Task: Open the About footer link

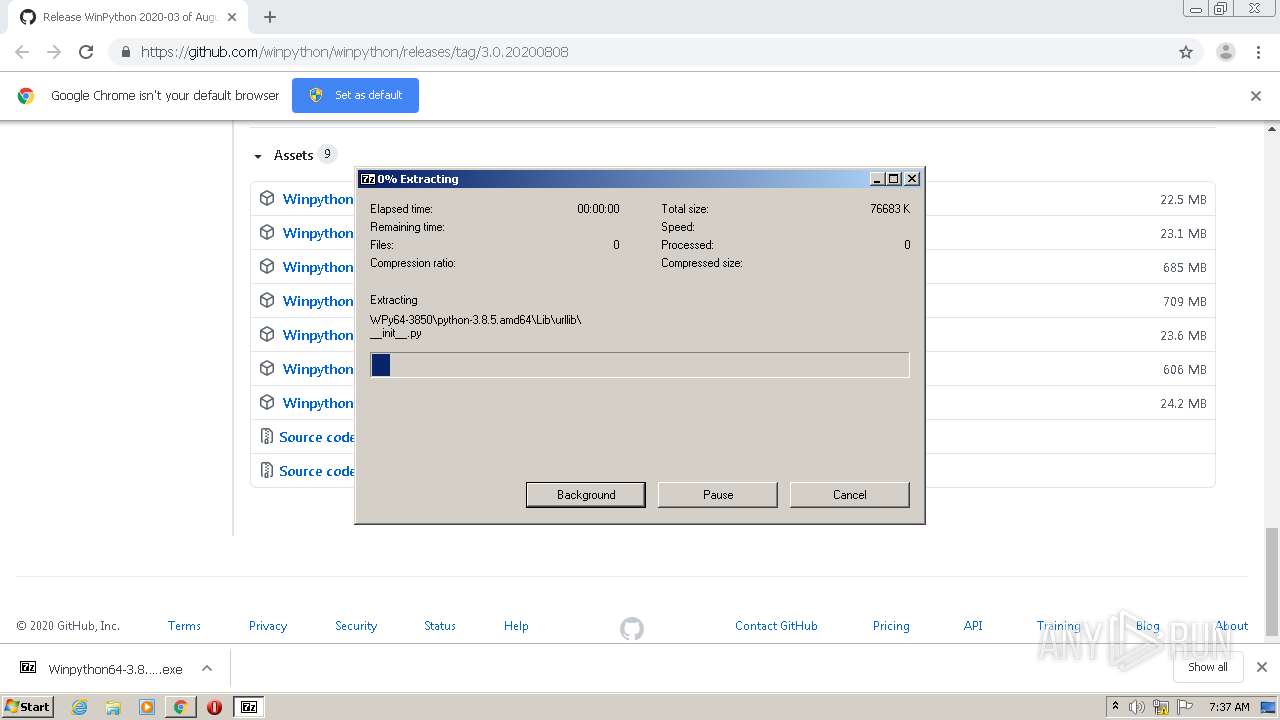Action: (1232, 626)
